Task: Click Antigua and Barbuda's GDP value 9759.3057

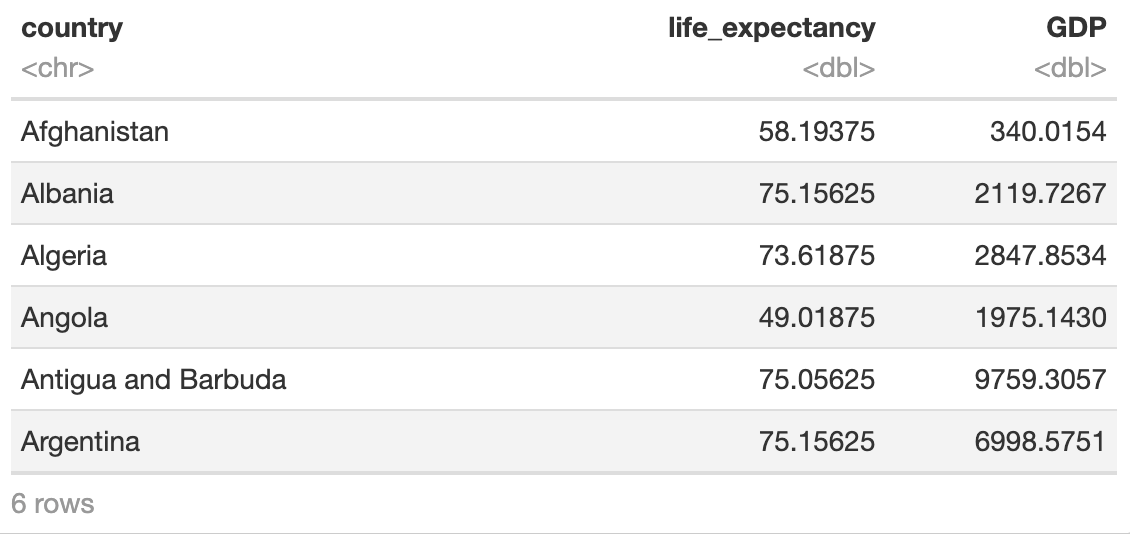Action: tap(1040, 379)
